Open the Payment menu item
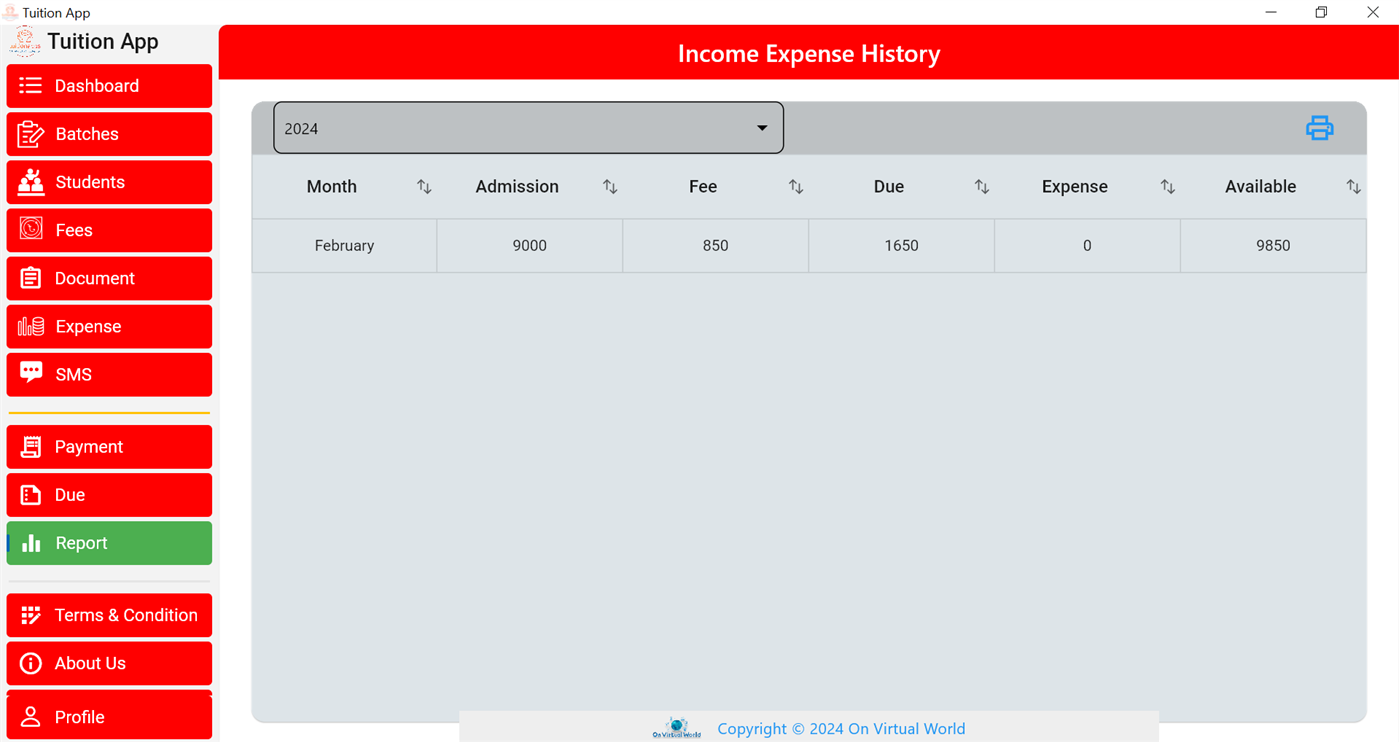1399x742 pixels. click(108, 446)
